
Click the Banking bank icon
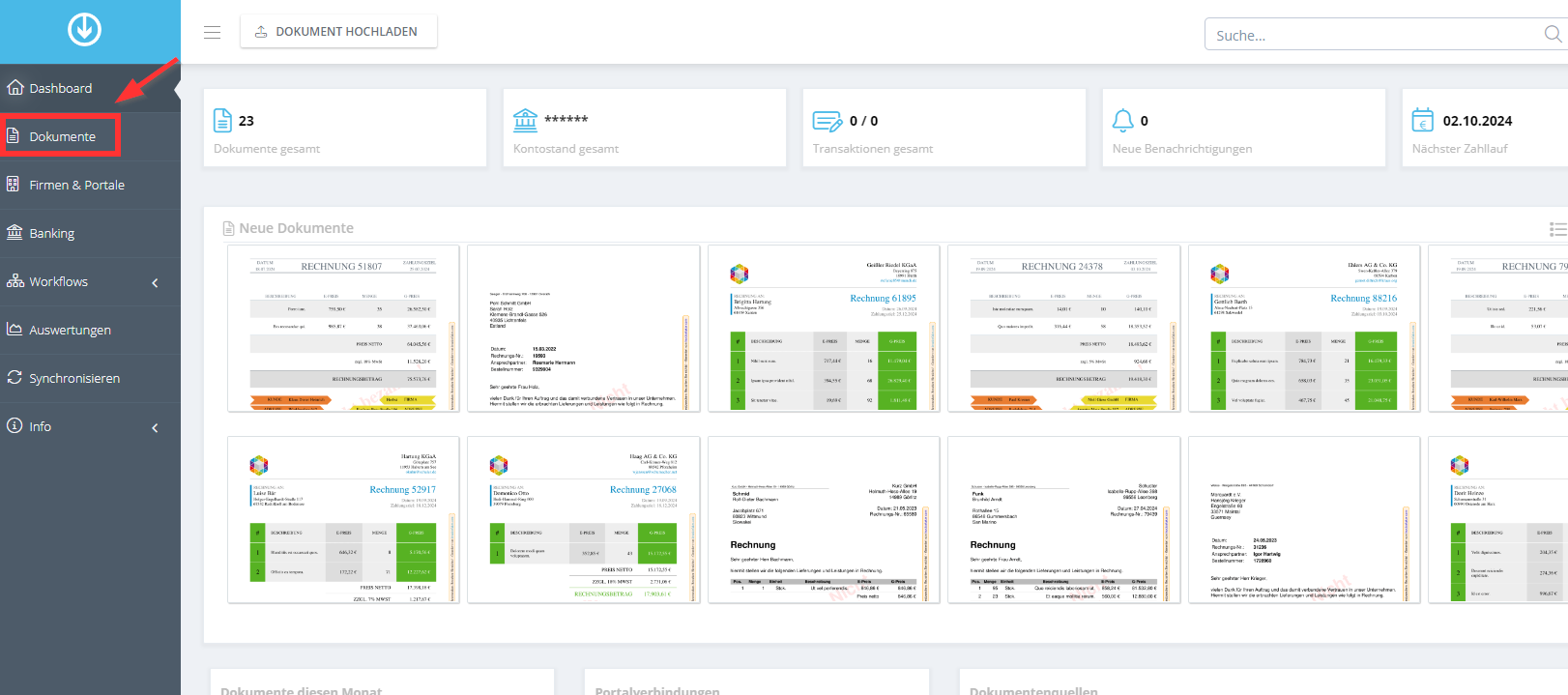(x=15, y=232)
